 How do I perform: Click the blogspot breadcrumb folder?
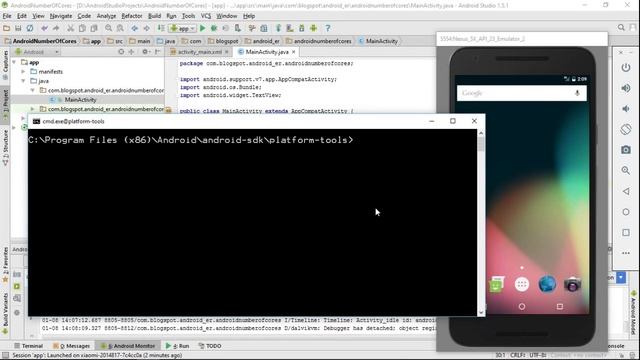point(223,41)
